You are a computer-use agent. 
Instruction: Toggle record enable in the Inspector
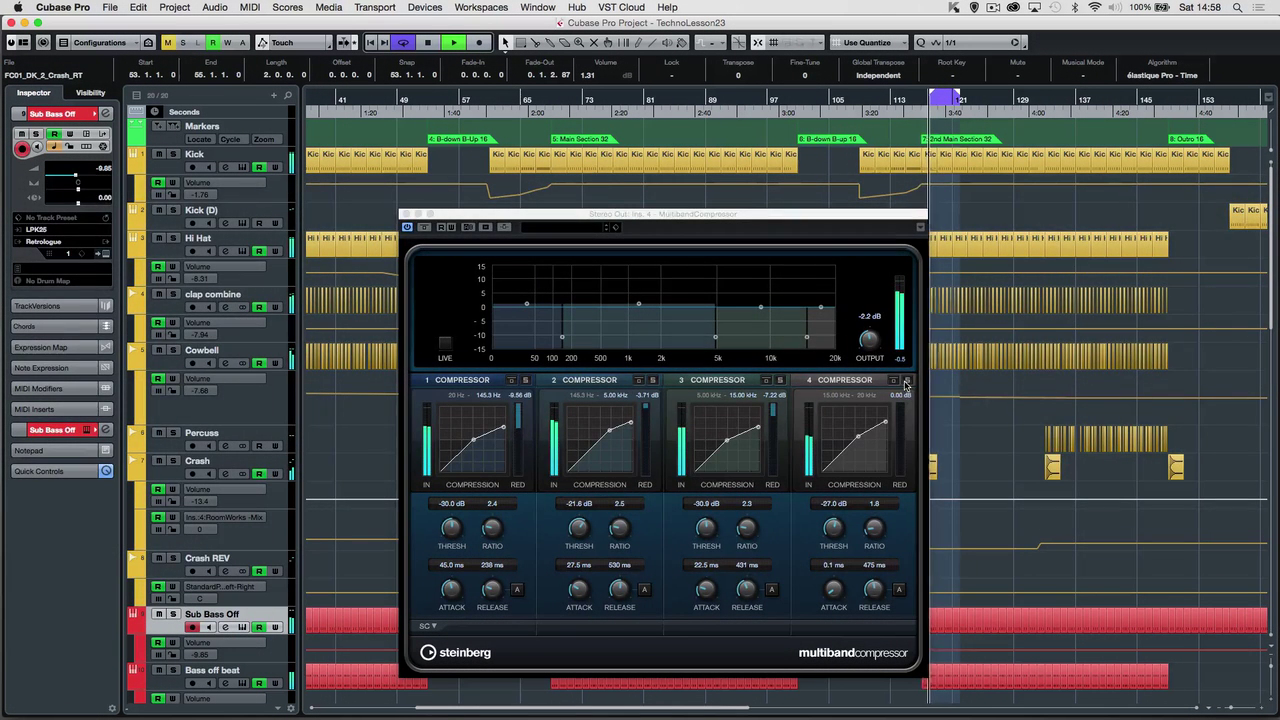click(x=22, y=148)
